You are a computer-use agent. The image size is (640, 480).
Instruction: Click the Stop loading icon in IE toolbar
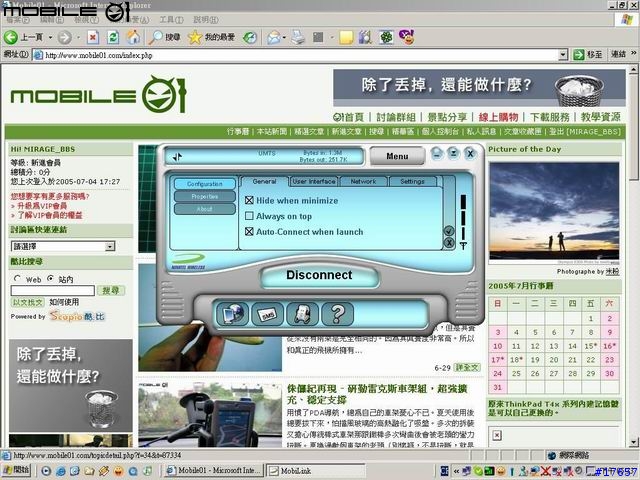point(93,38)
